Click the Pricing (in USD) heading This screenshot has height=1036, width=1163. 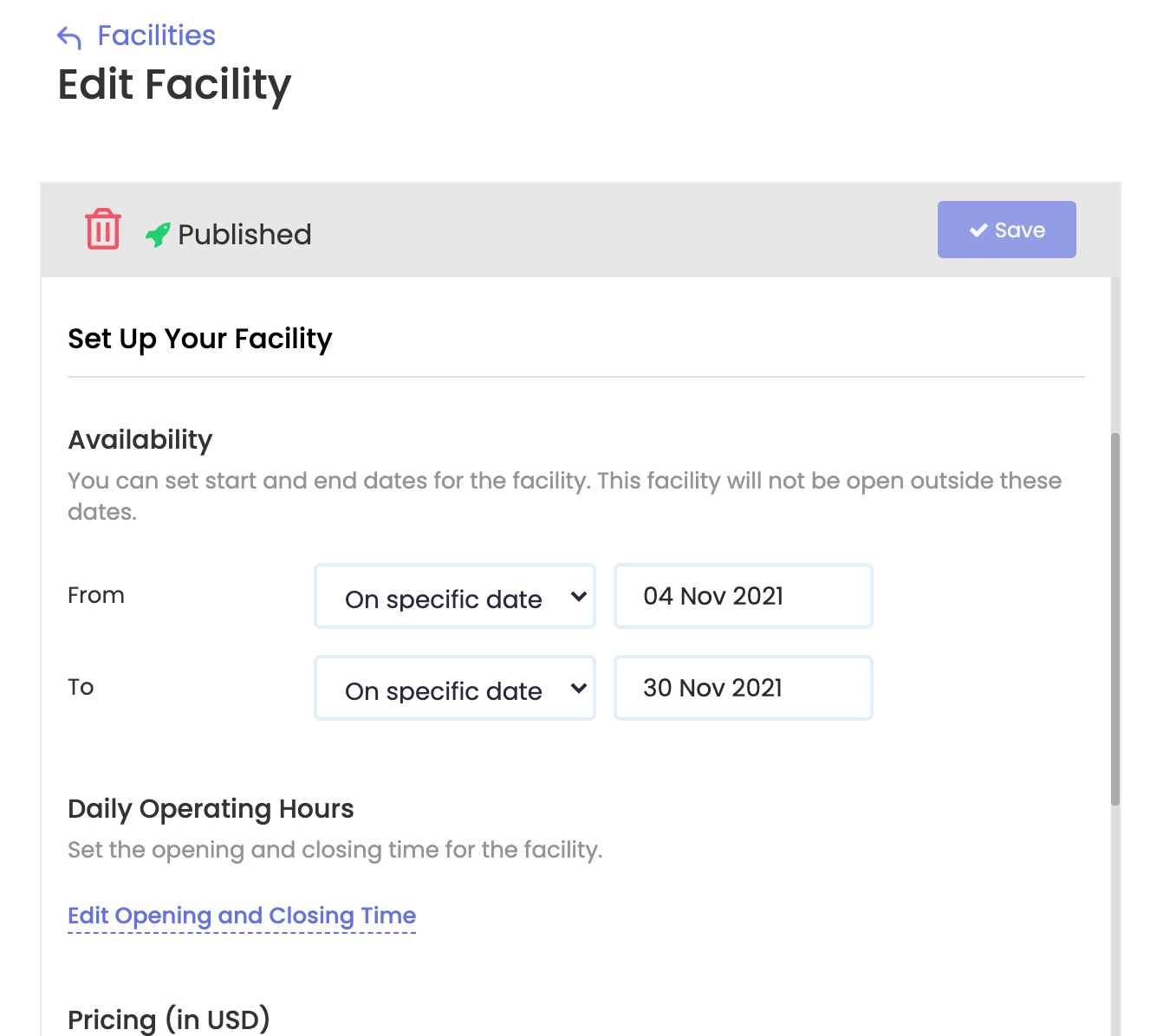169,1020
